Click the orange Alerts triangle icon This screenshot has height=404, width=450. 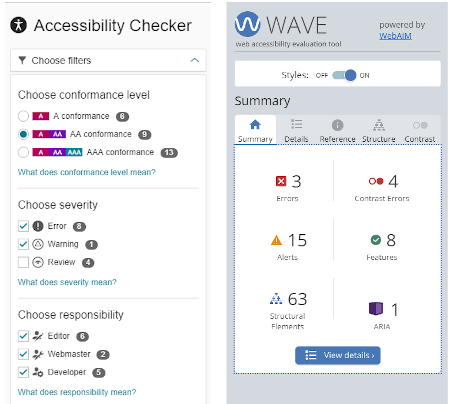pos(276,240)
